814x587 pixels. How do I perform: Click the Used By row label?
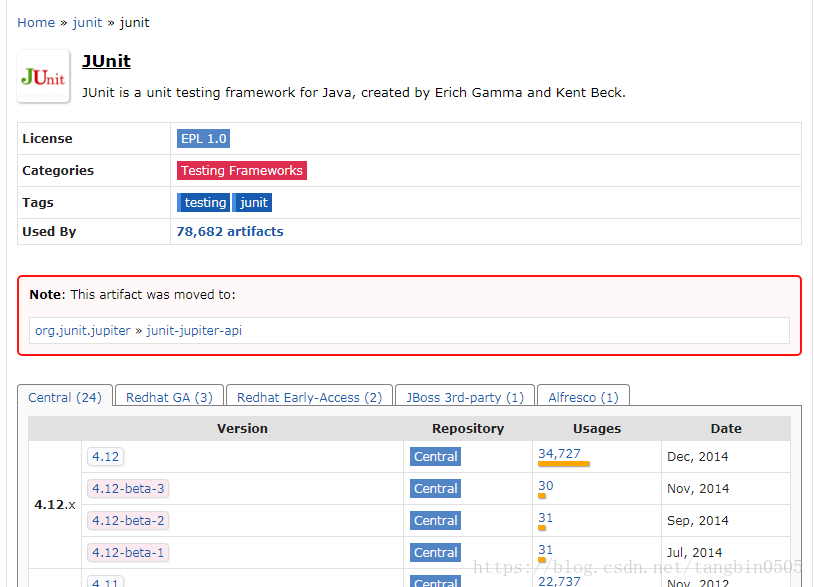click(49, 231)
